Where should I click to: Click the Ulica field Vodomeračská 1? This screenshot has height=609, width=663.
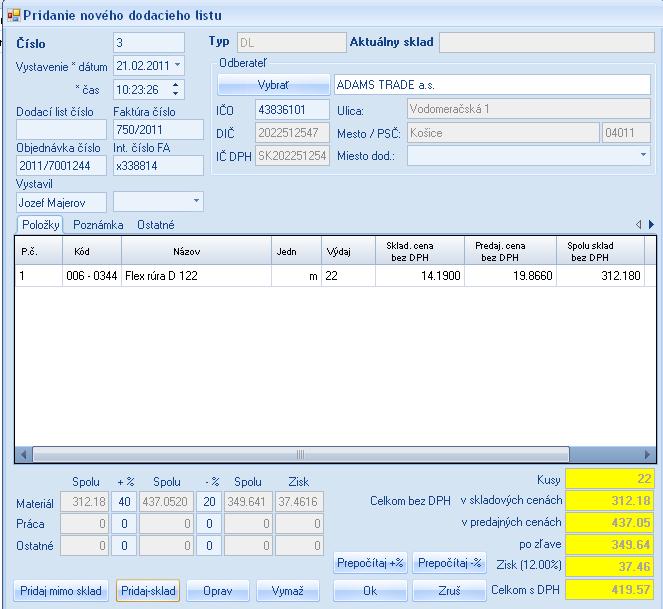click(529, 109)
